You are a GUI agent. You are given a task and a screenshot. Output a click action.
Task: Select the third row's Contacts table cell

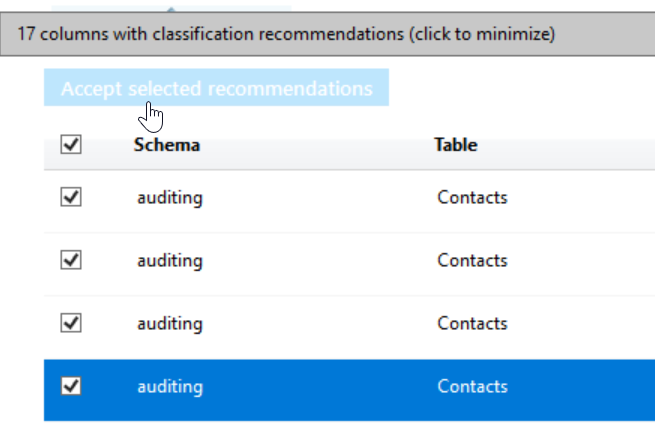point(472,324)
